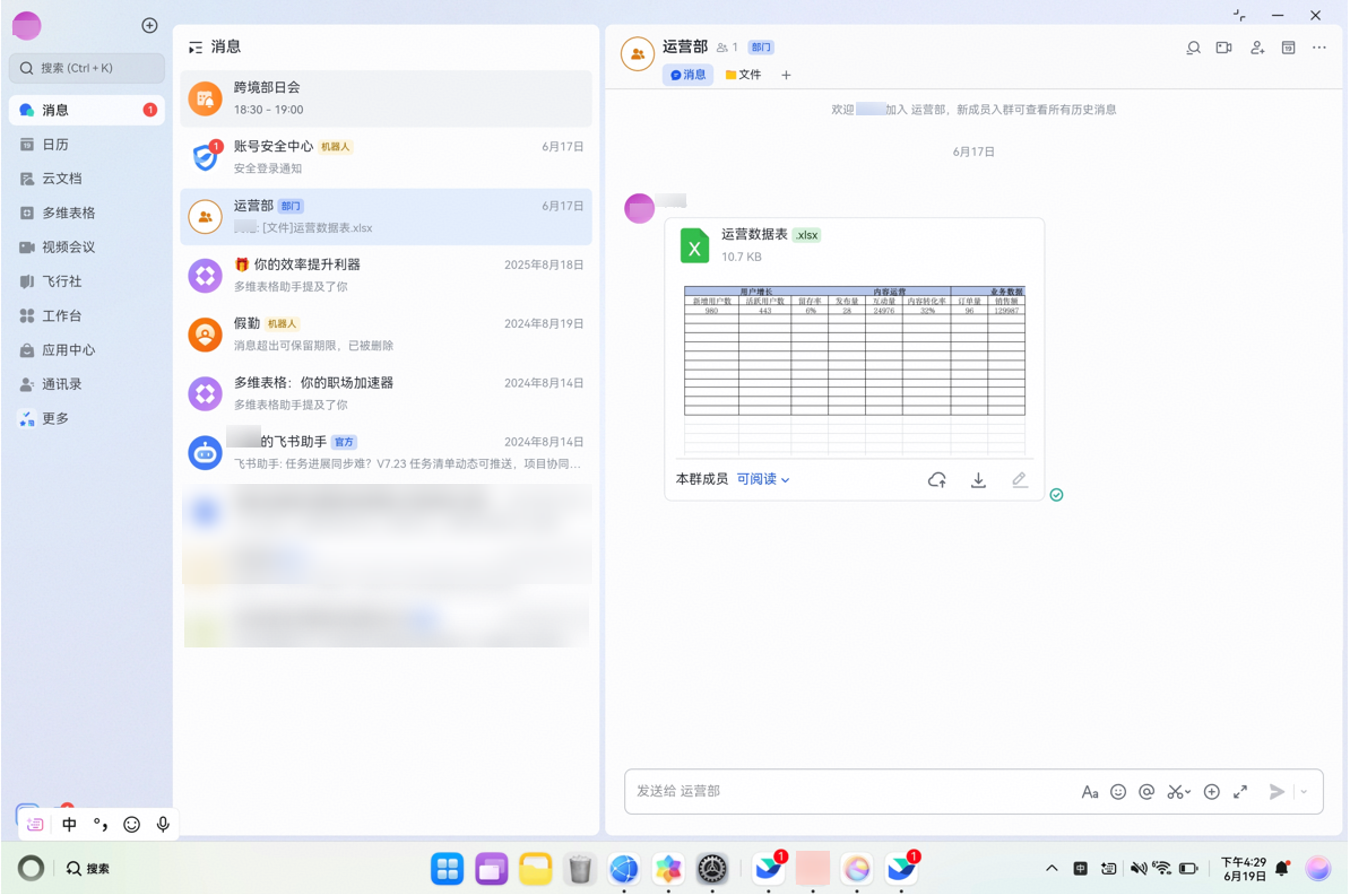Open notifications bell in the system tray

coord(1282,868)
